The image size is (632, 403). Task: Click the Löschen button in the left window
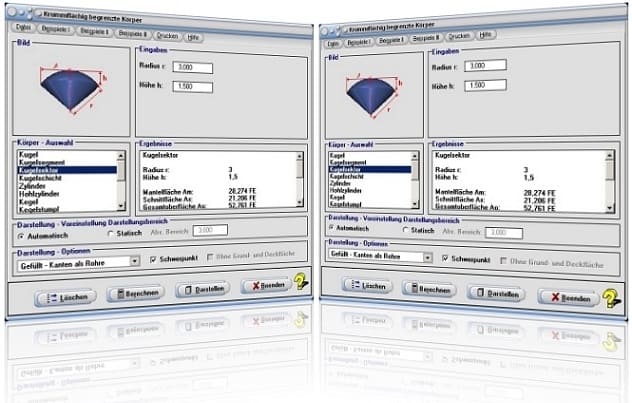(x=67, y=296)
